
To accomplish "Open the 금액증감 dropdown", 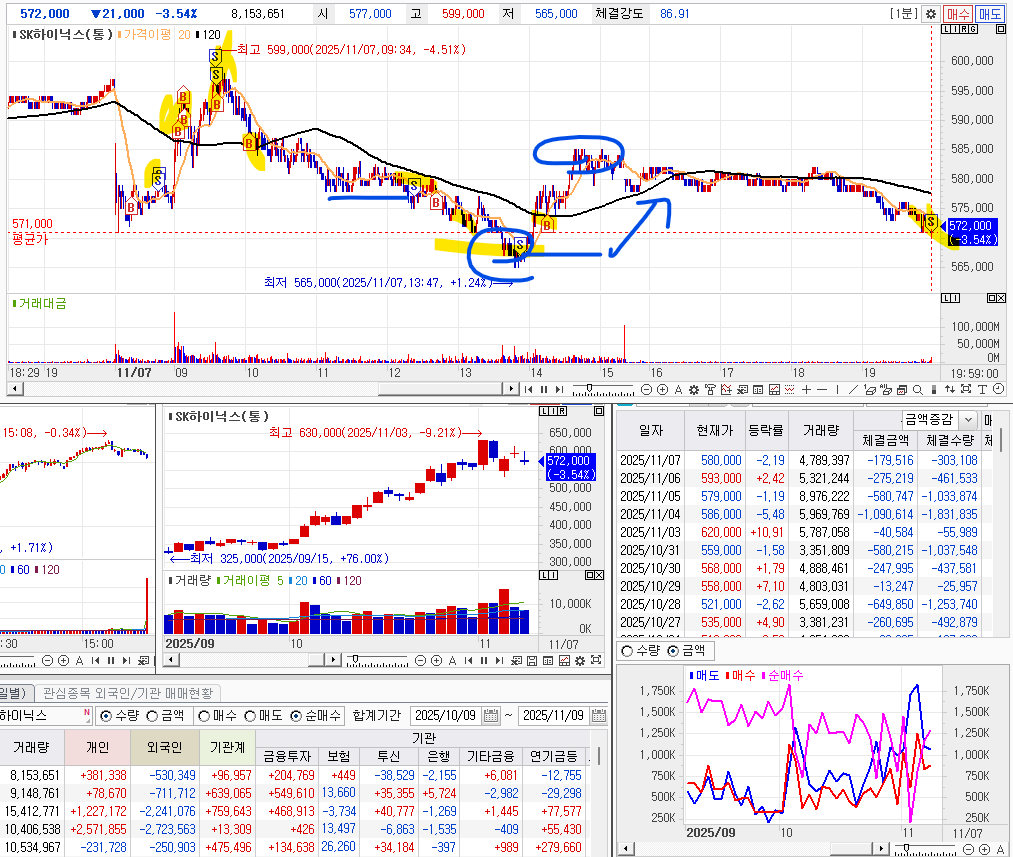I will point(968,420).
